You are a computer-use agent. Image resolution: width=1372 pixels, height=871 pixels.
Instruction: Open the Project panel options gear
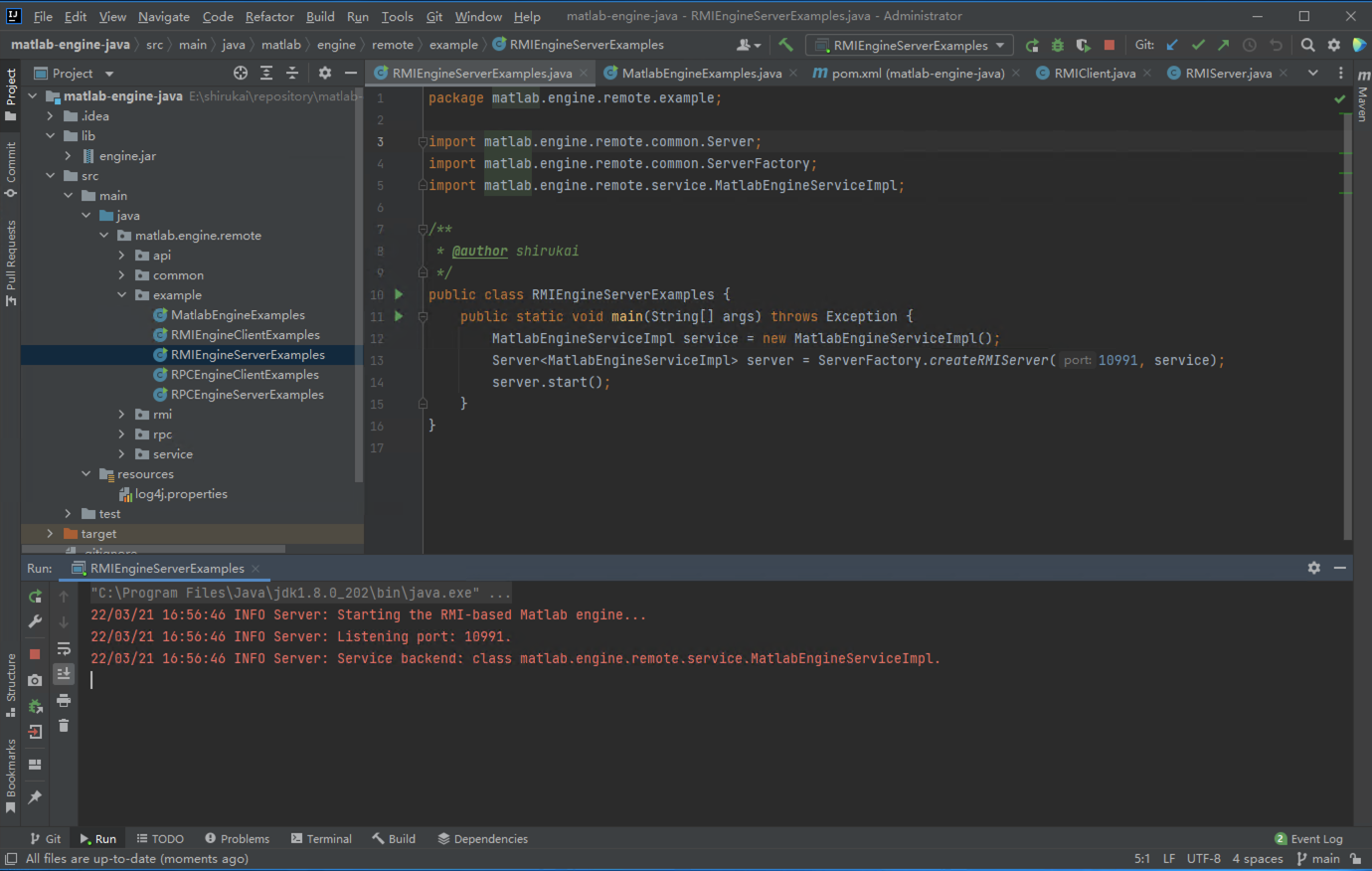325,73
